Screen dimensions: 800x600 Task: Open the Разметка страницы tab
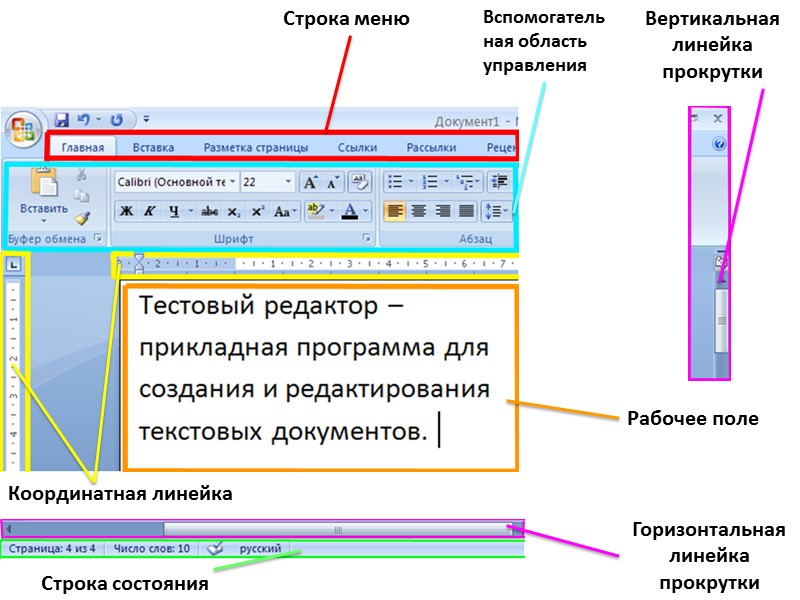(x=256, y=147)
